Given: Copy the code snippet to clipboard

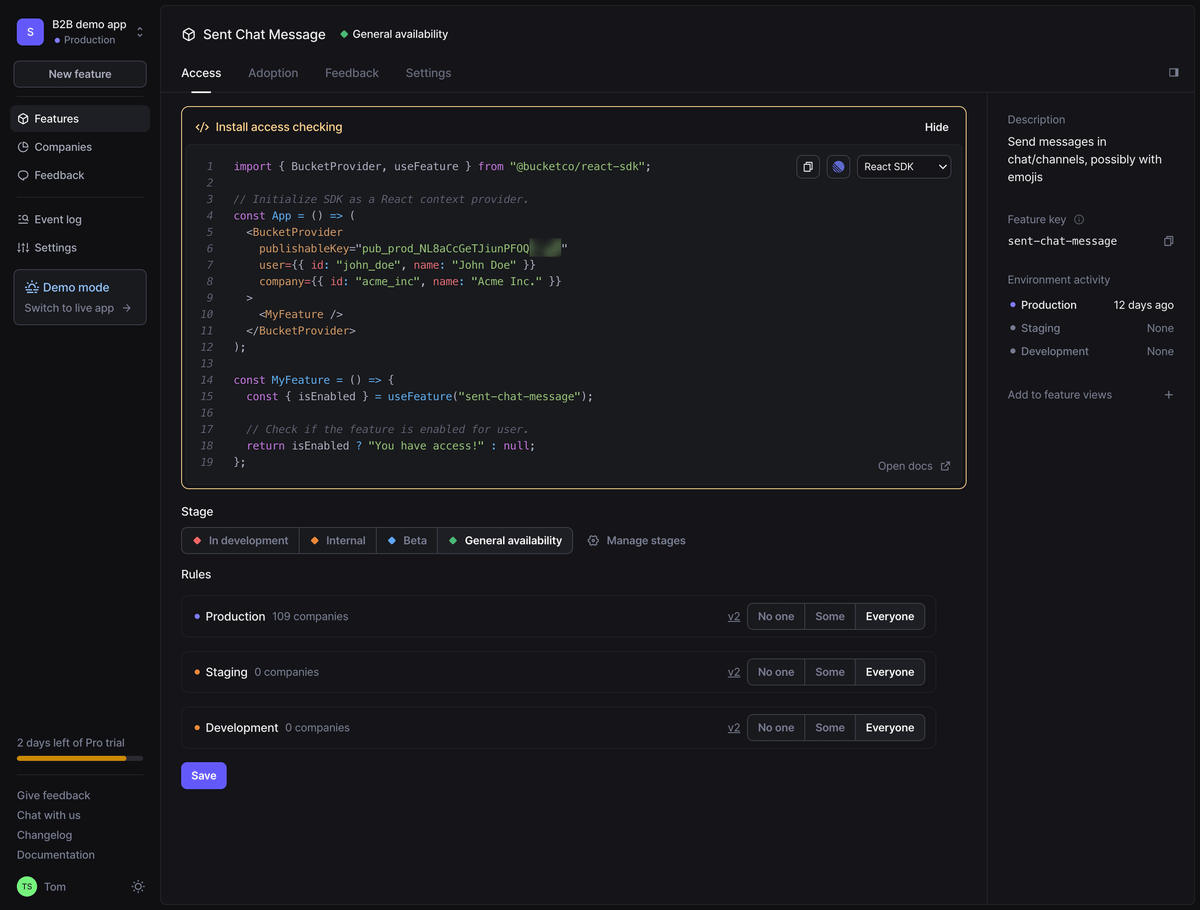Looking at the screenshot, I should click(x=808, y=167).
